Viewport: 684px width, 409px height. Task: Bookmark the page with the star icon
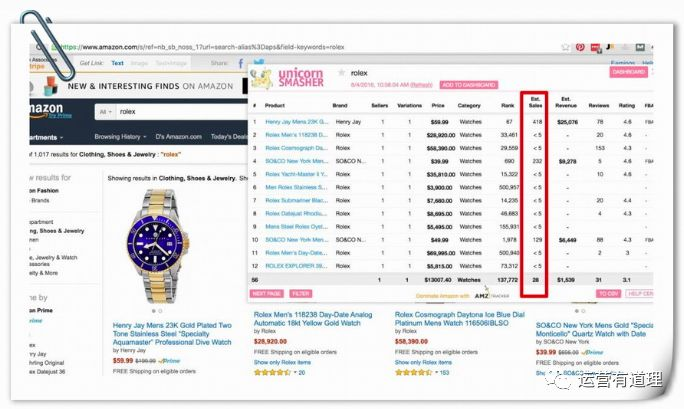pyautogui.click(x=565, y=47)
